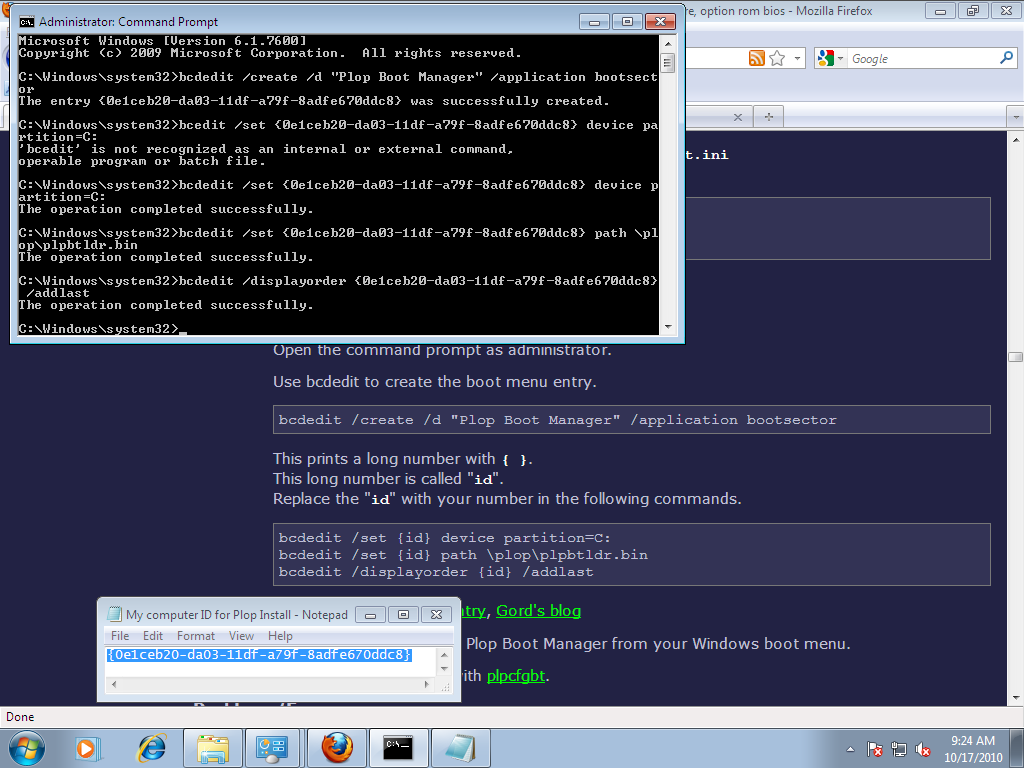This screenshot has width=1024, height=768.
Task: Click Command Prompt scrollbar up arrow
Action: pyautogui.click(x=667, y=44)
